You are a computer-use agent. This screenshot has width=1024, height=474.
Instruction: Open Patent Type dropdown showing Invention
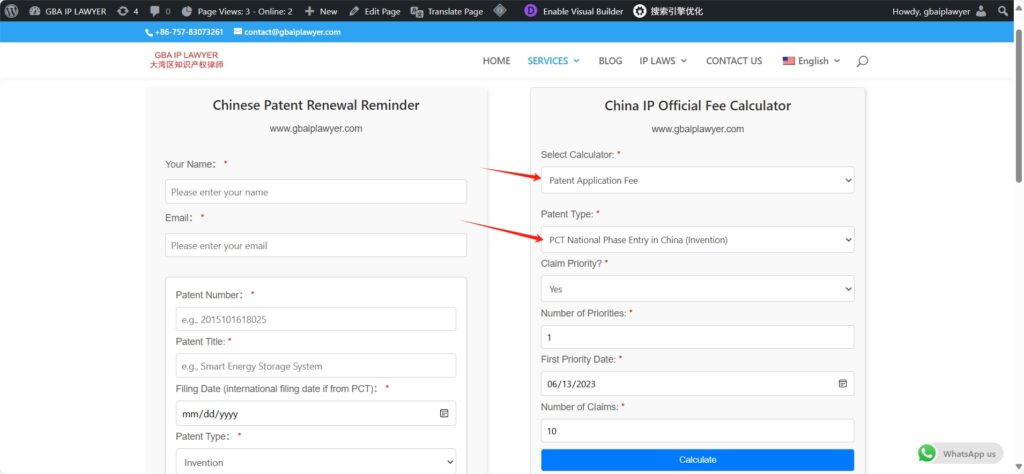coord(315,462)
